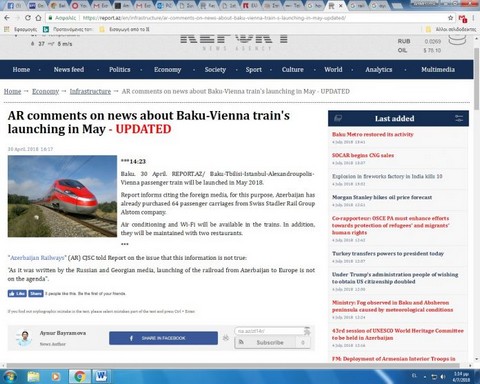Open the Azerbaijan Railways link in the article
The width and height of the screenshot is (480, 384).
click(x=37, y=258)
